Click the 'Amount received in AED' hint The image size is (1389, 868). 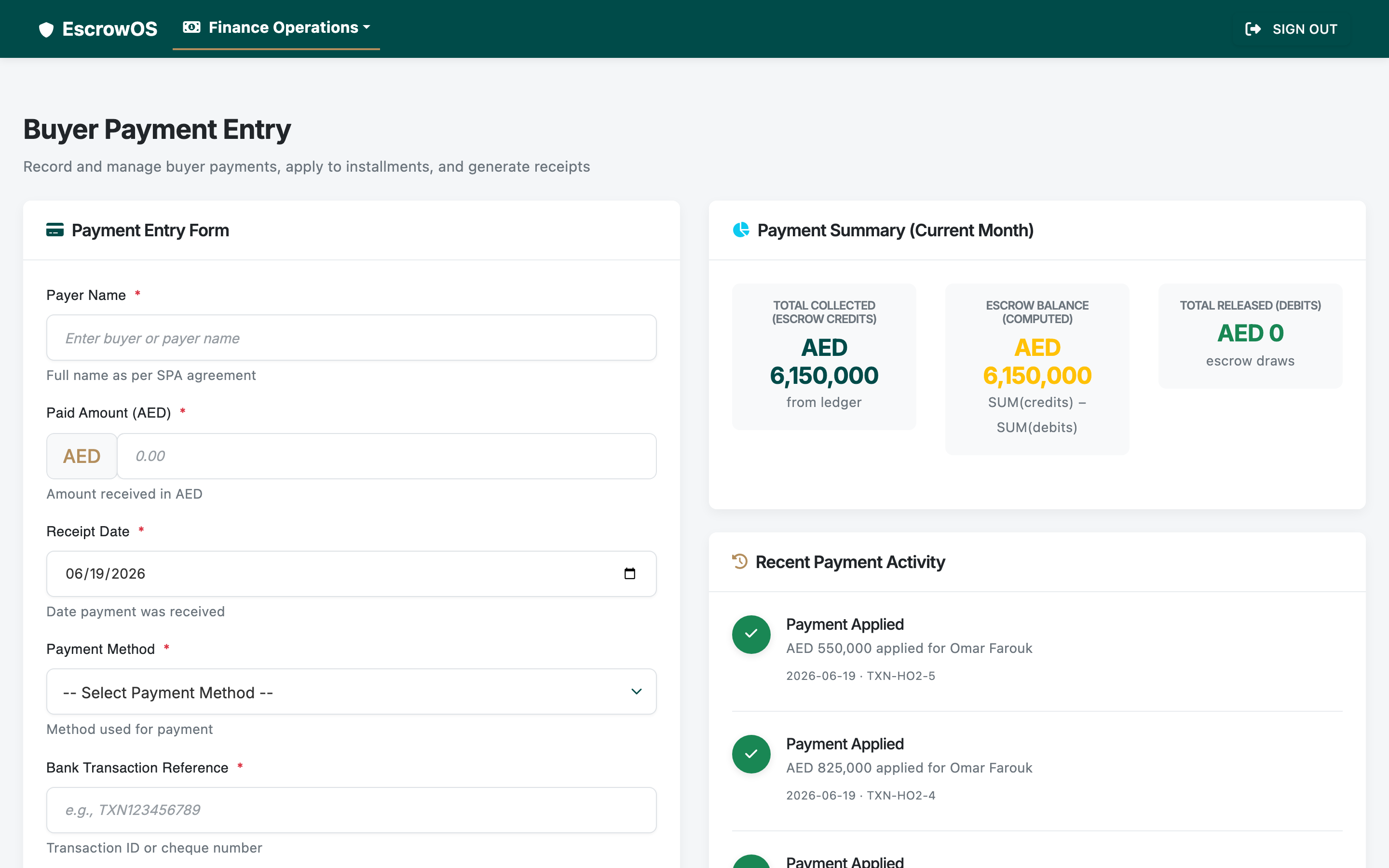[x=124, y=494]
